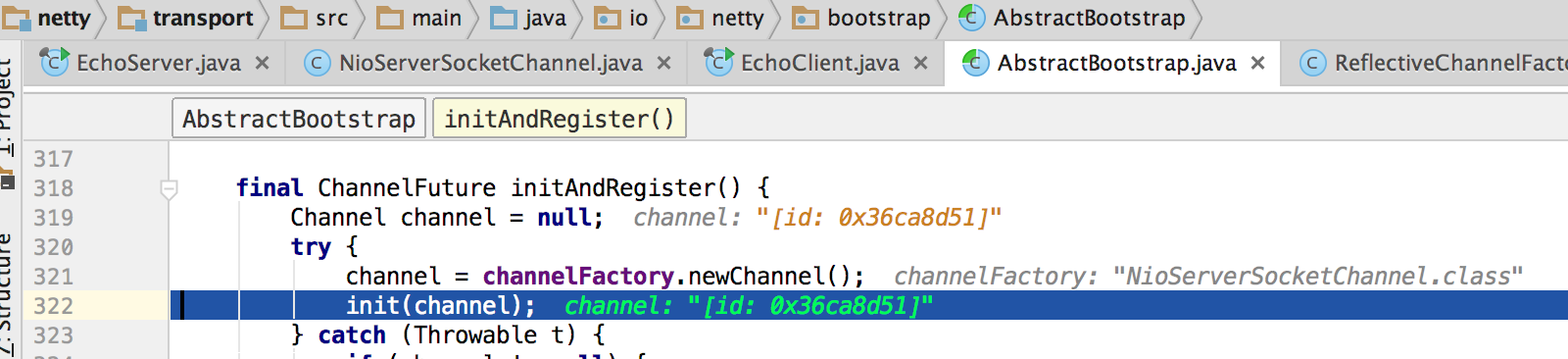Click gutter line number 318
The image size is (1568, 359).
pos(53,188)
